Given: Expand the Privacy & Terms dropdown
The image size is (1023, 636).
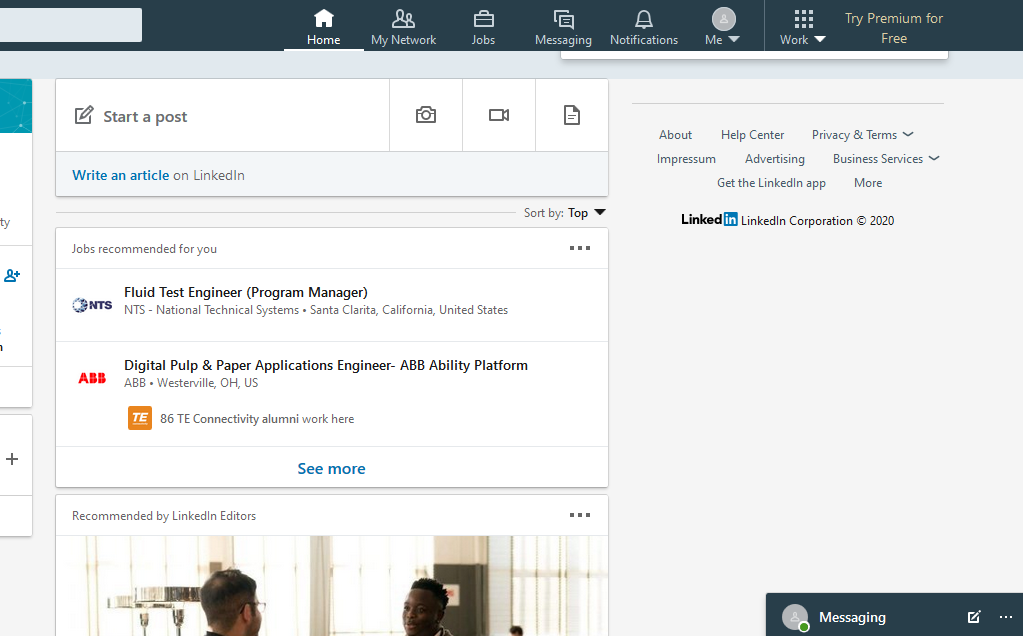Looking at the screenshot, I should coord(862,134).
